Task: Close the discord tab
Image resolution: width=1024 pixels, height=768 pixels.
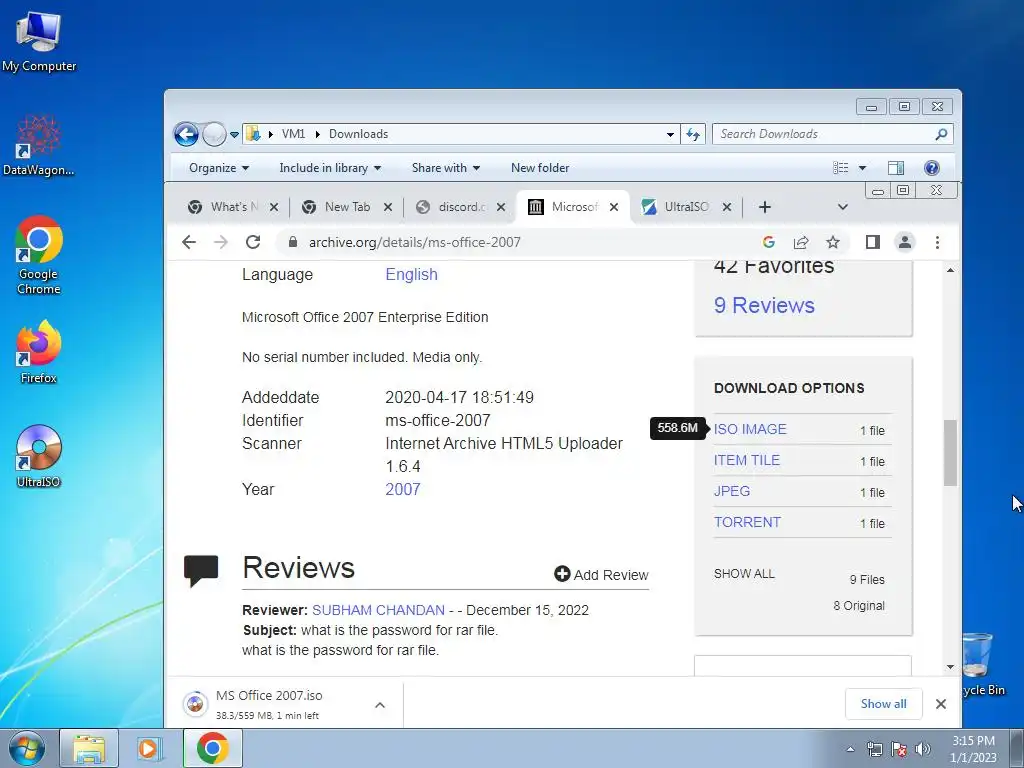Action: pos(501,207)
